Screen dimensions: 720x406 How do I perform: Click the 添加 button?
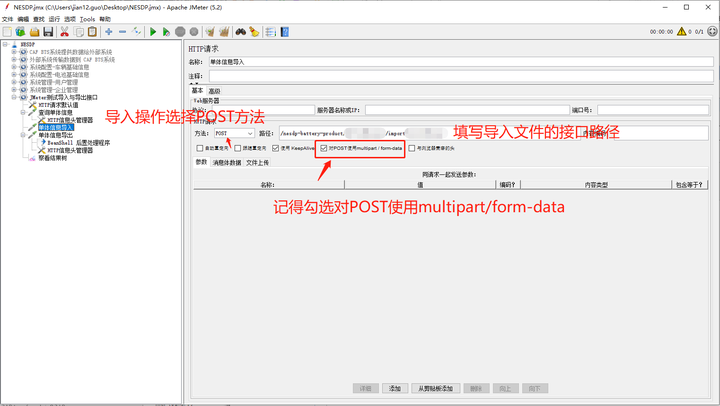pos(395,389)
